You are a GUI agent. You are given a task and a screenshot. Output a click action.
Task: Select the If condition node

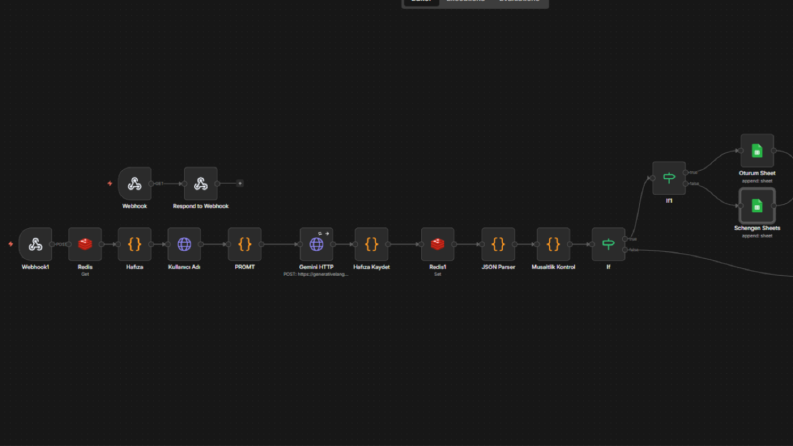pyautogui.click(x=608, y=244)
